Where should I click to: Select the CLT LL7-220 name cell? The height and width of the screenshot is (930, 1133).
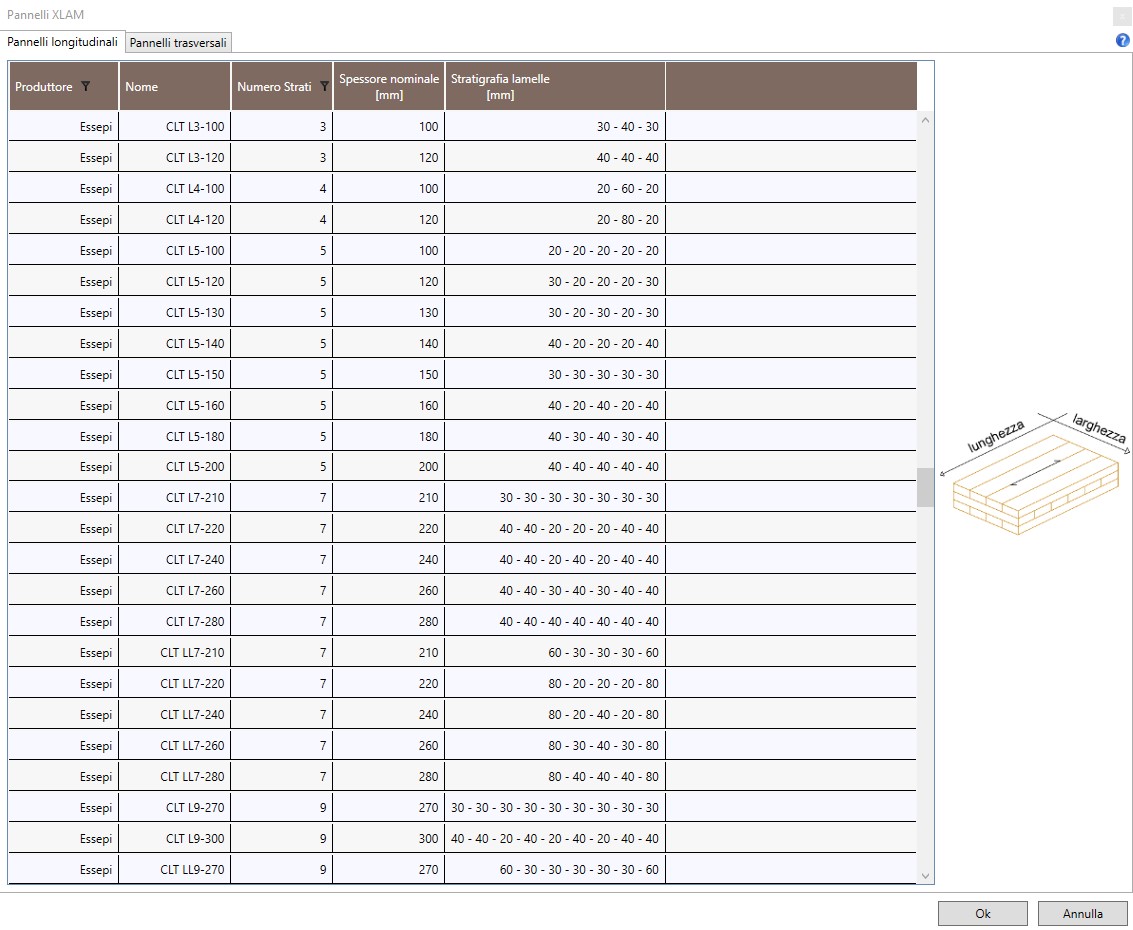pos(175,684)
